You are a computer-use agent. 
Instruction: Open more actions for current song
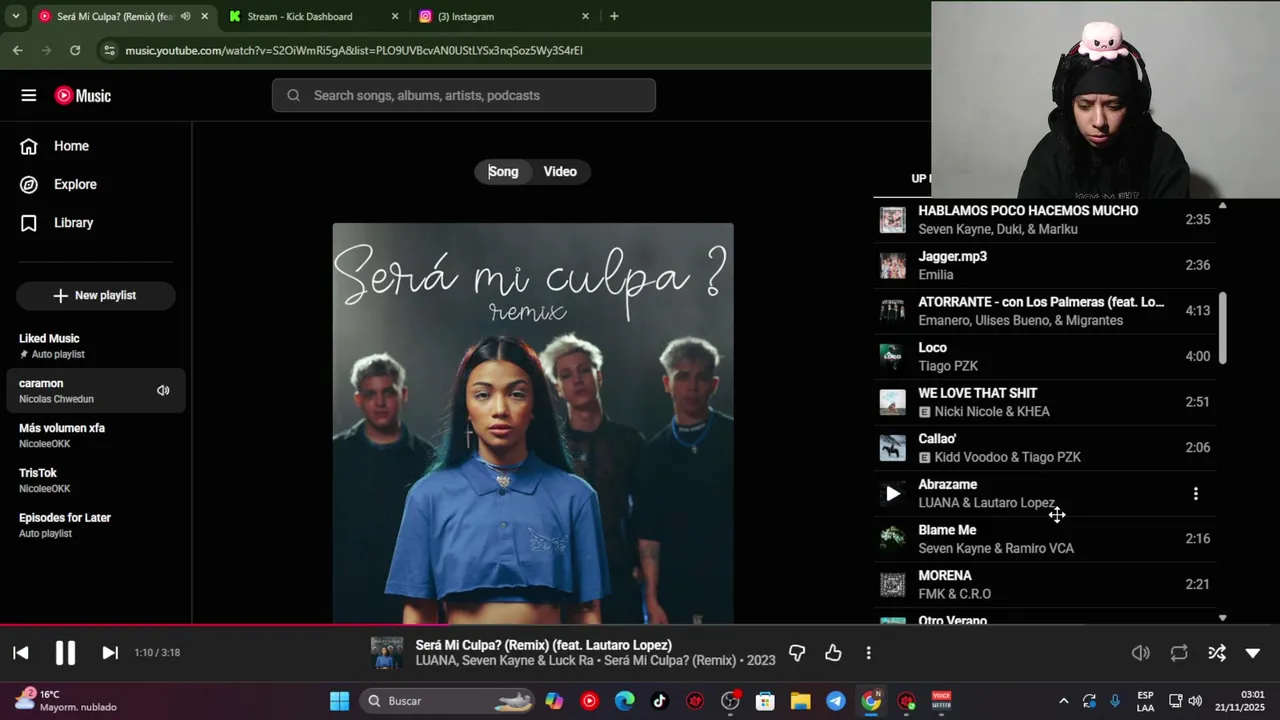pyautogui.click(x=868, y=653)
